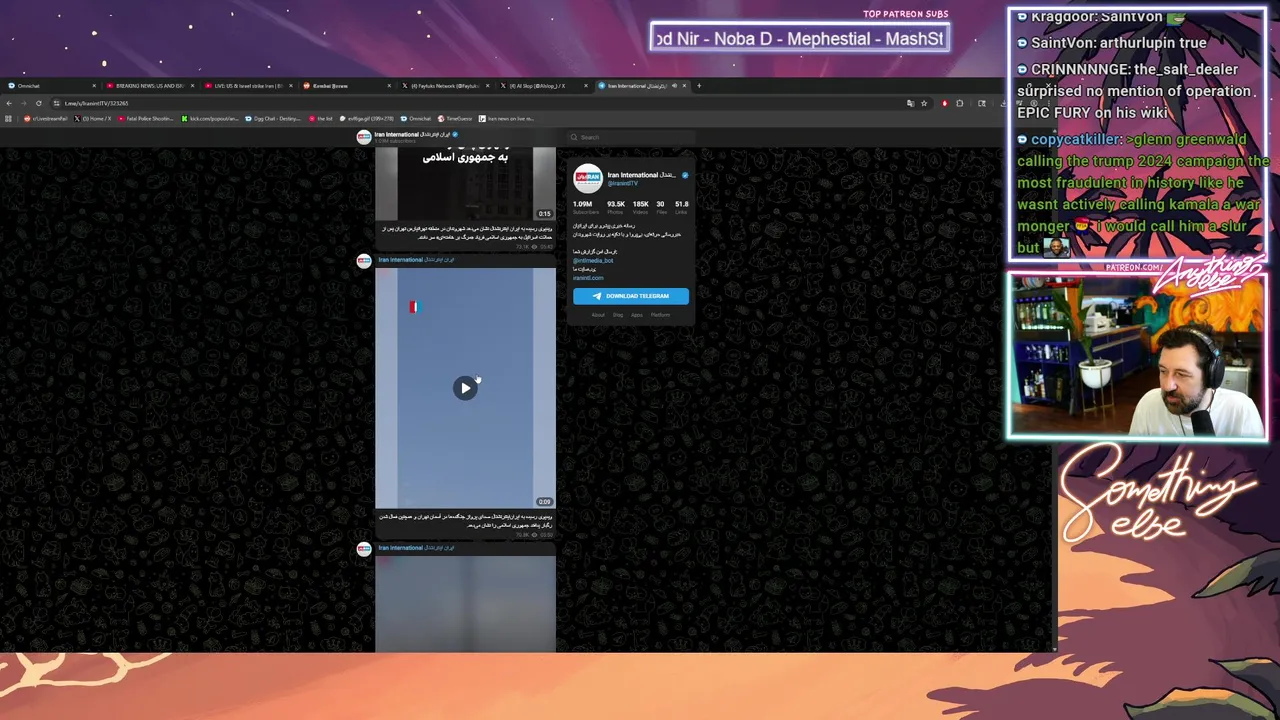Screen dimensions: 1280x720
Task: Click the 30 Files stat
Action: pos(660,207)
